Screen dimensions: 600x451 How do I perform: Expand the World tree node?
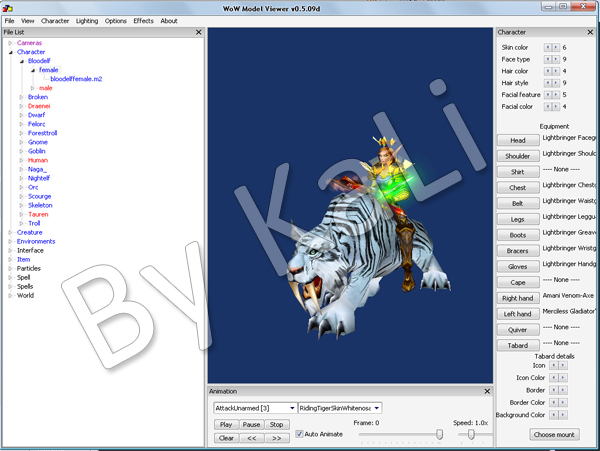10,295
